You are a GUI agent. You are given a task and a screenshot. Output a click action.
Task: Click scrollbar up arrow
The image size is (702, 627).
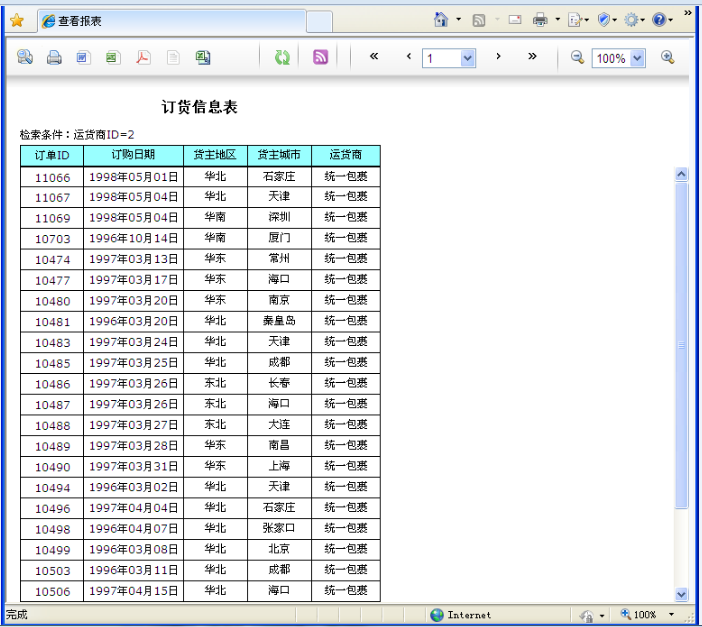[x=681, y=174]
